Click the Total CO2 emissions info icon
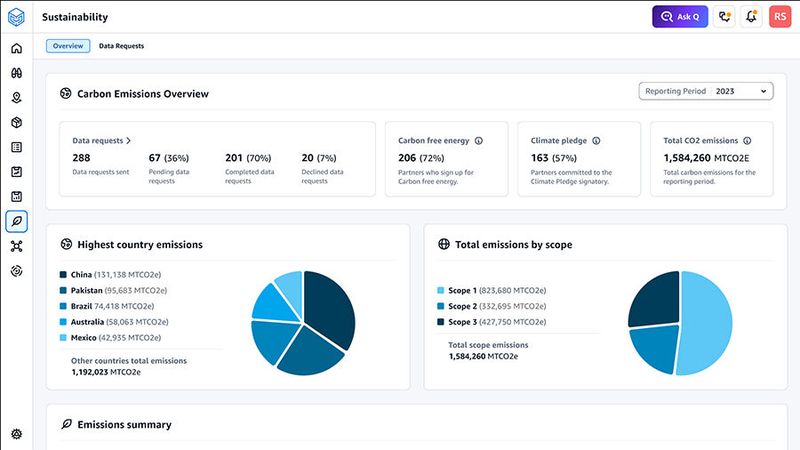The height and width of the screenshot is (450, 800). (x=747, y=141)
